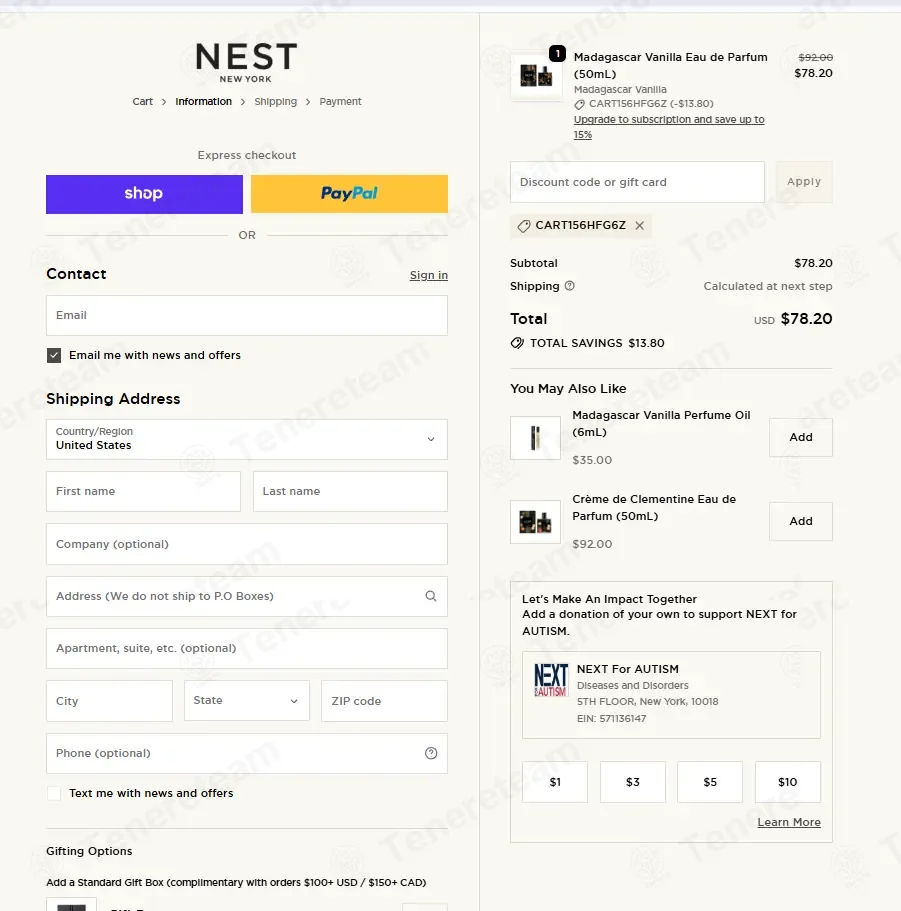The width and height of the screenshot is (901, 911).
Task: Check out with the PayPal button
Action: (349, 194)
